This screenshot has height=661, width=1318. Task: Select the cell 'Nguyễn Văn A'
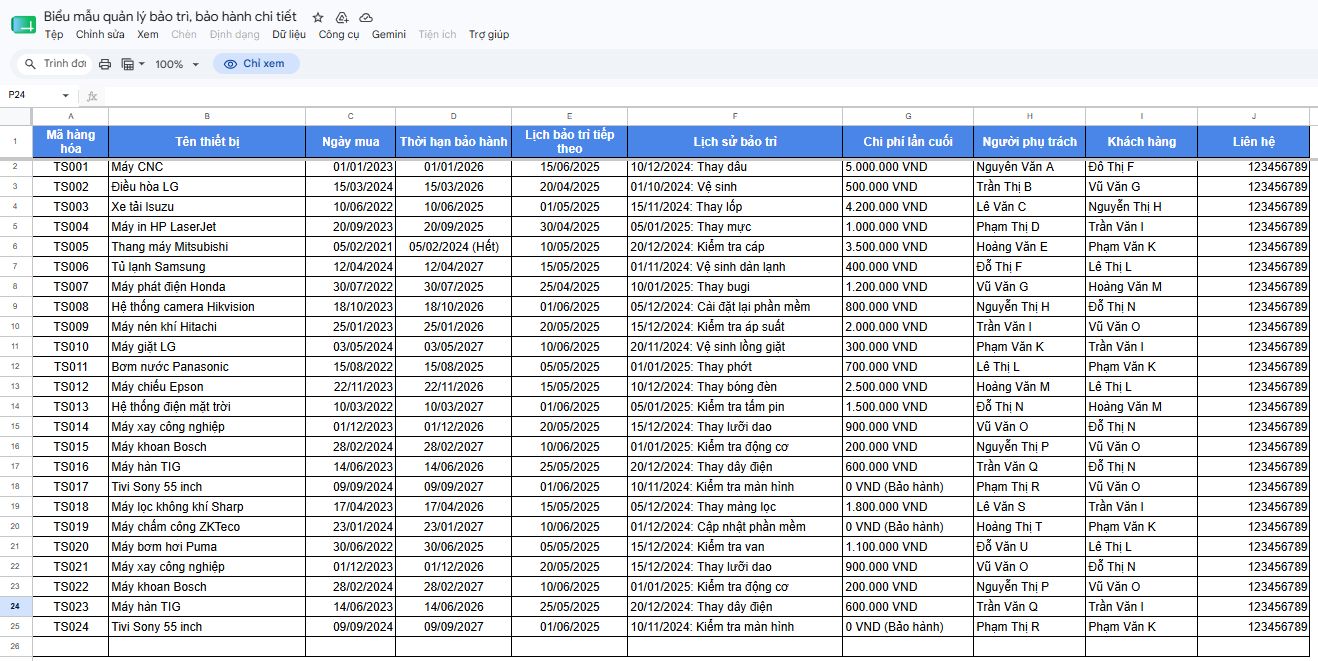tap(1030, 167)
